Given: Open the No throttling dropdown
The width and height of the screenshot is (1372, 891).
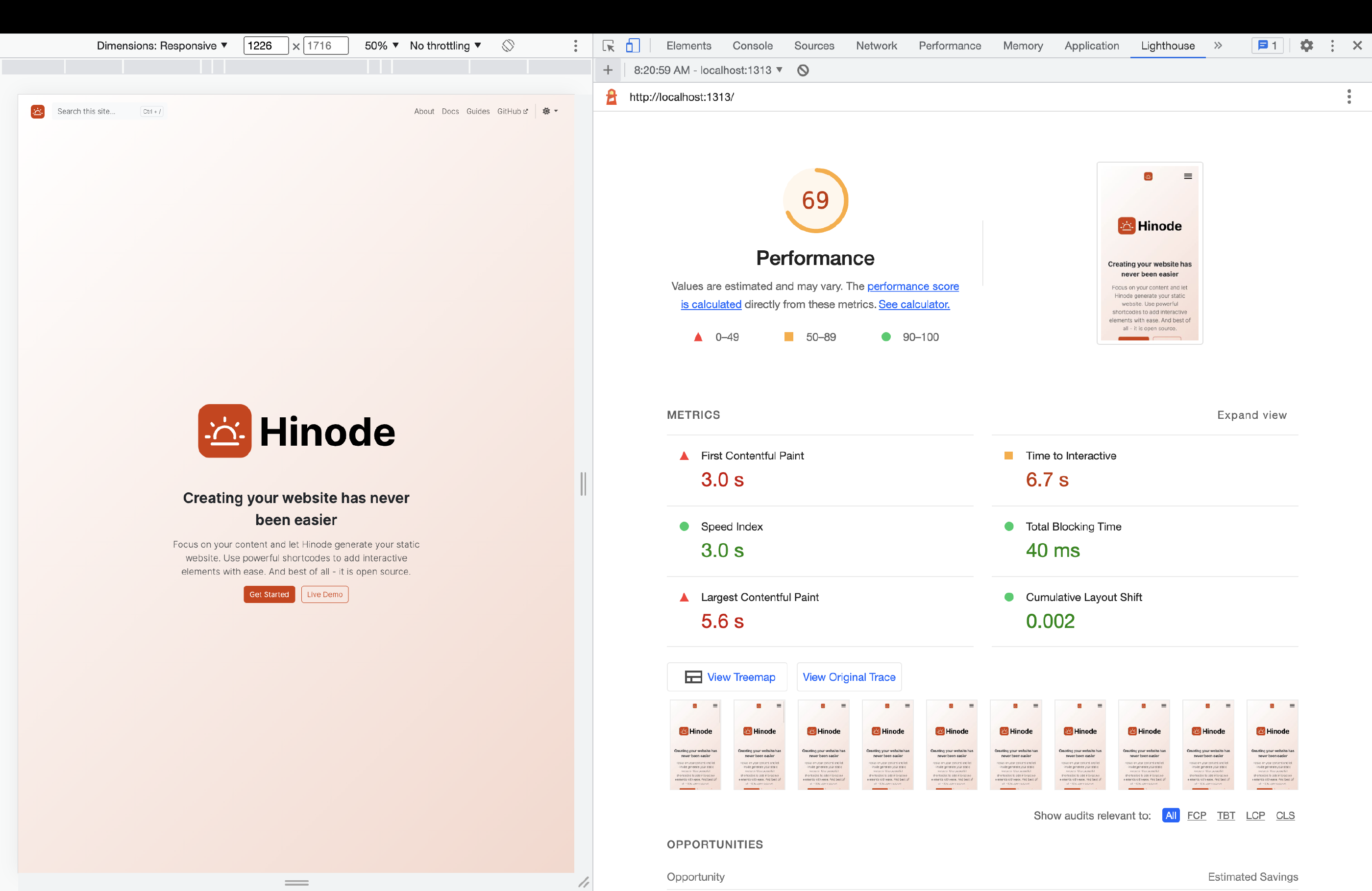Looking at the screenshot, I should tap(445, 46).
